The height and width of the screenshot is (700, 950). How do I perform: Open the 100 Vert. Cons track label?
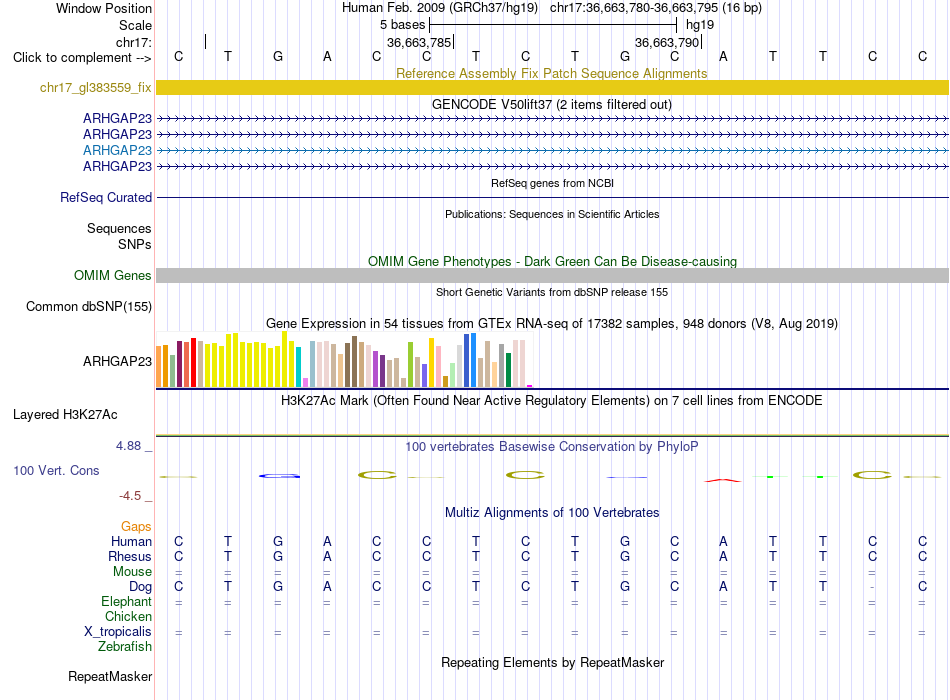click(56, 470)
